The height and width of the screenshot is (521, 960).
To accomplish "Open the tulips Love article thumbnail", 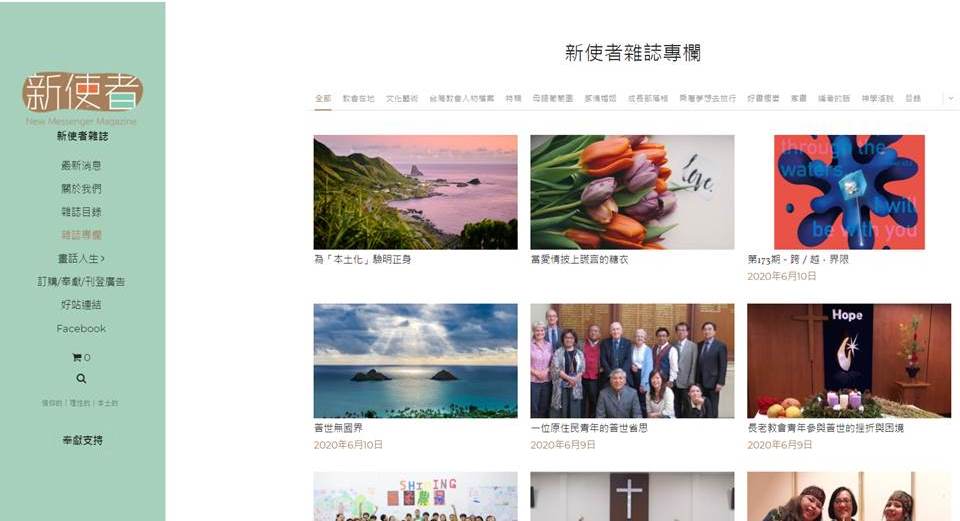I will click(x=632, y=192).
